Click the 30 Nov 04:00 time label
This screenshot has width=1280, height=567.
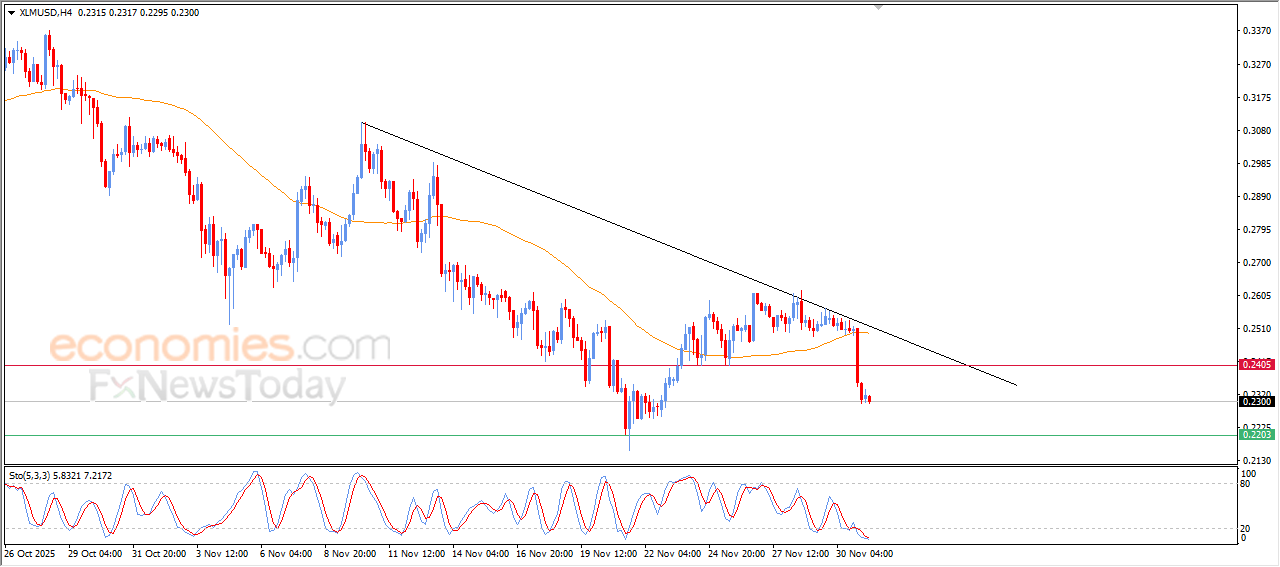(863, 553)
